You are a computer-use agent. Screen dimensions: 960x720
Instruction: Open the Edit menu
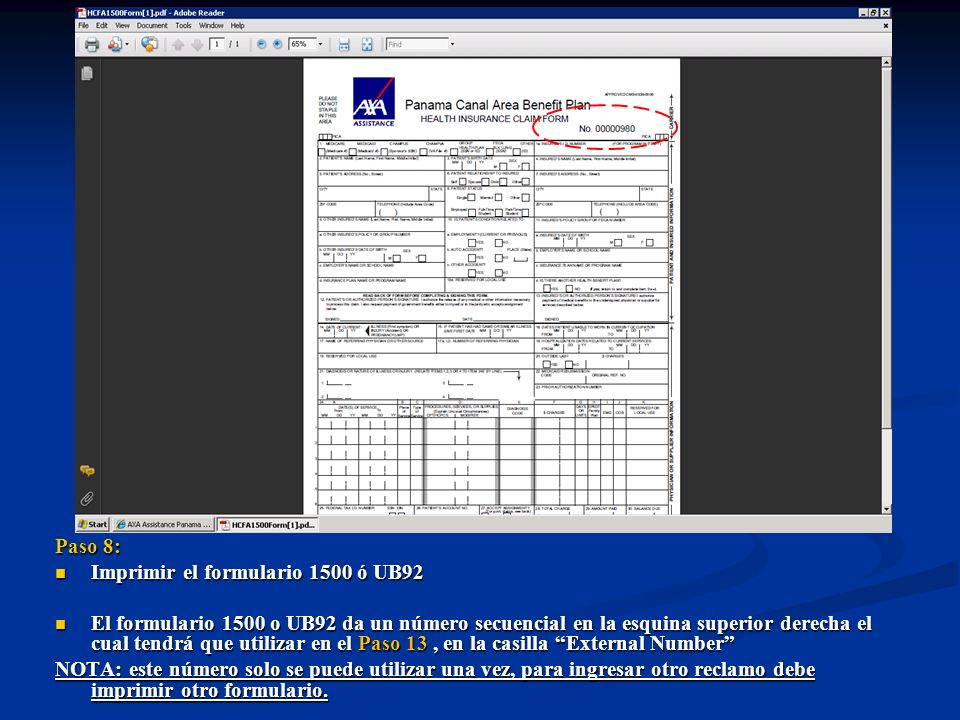tap(102, 26)
